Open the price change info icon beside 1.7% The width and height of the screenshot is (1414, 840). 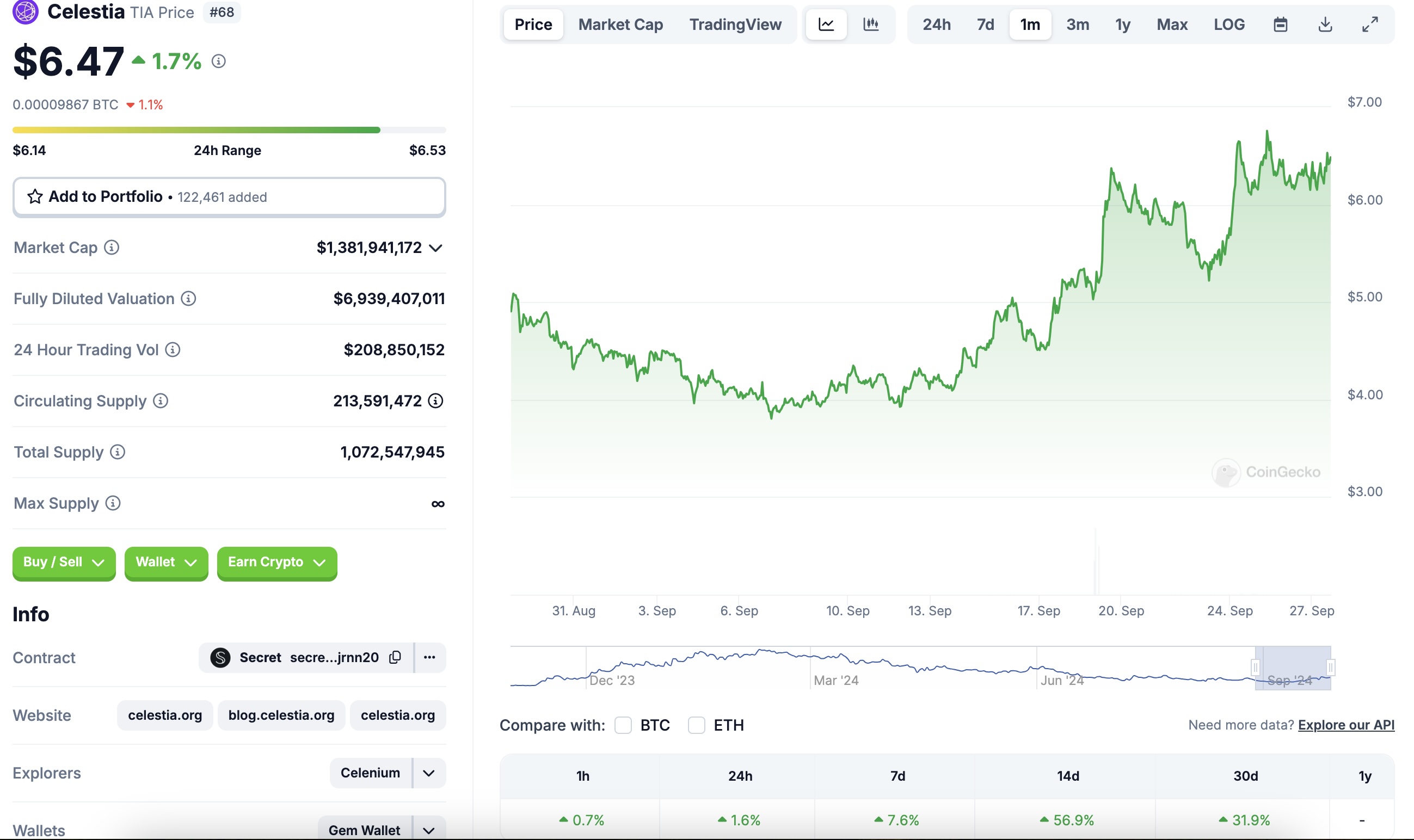tap(219, 61)
